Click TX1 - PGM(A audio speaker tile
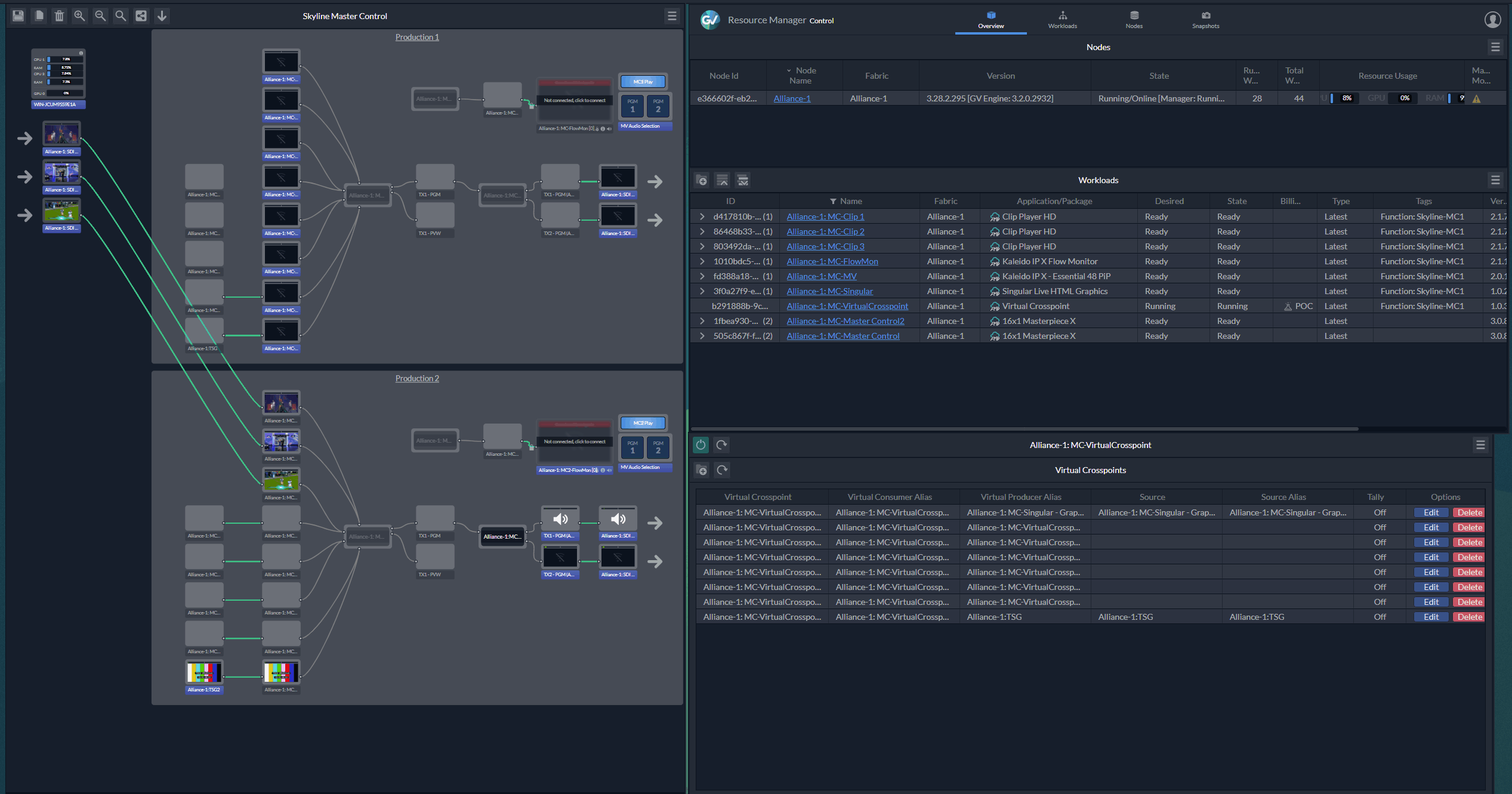The width and height of the screenshot is (1512, 794). point(560,518)
